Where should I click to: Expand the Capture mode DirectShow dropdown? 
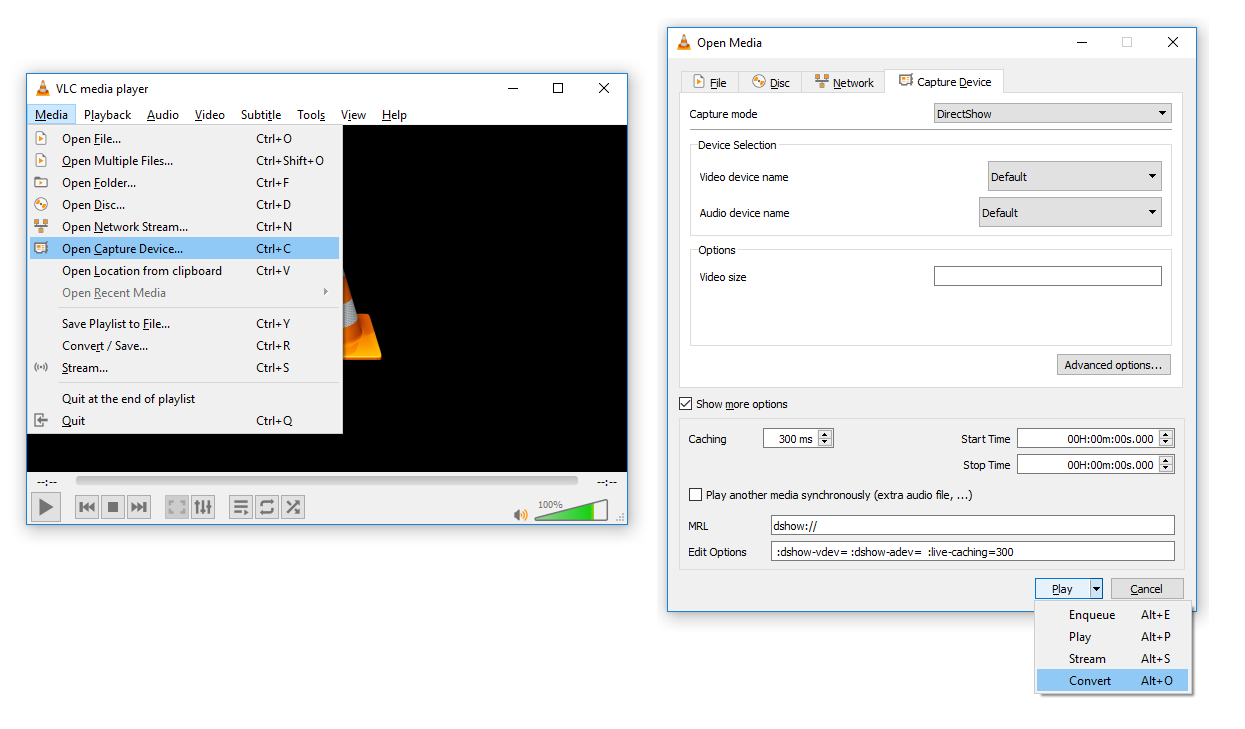[x=1052, y=114]
